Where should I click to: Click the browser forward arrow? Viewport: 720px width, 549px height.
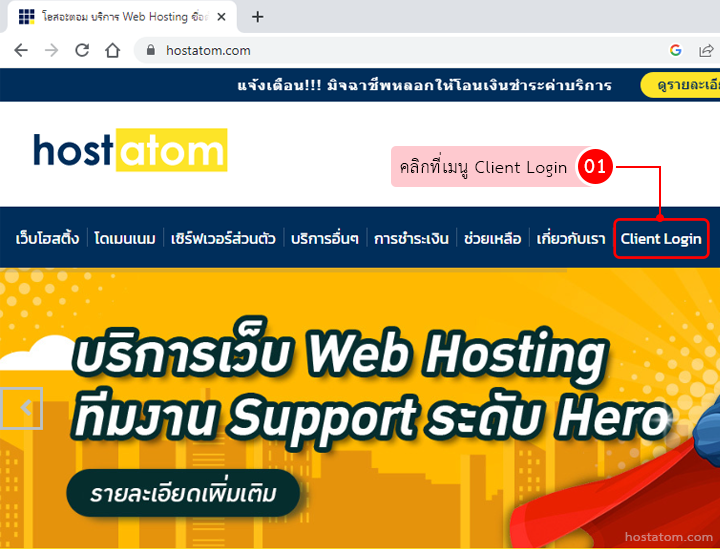(51, 50)
